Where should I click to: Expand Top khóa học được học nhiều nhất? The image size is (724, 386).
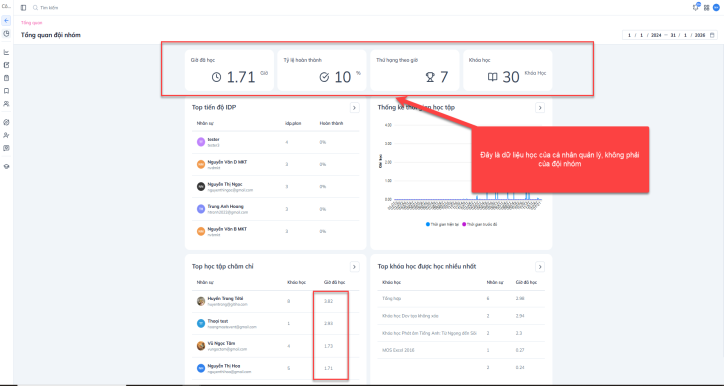[540, 266]
